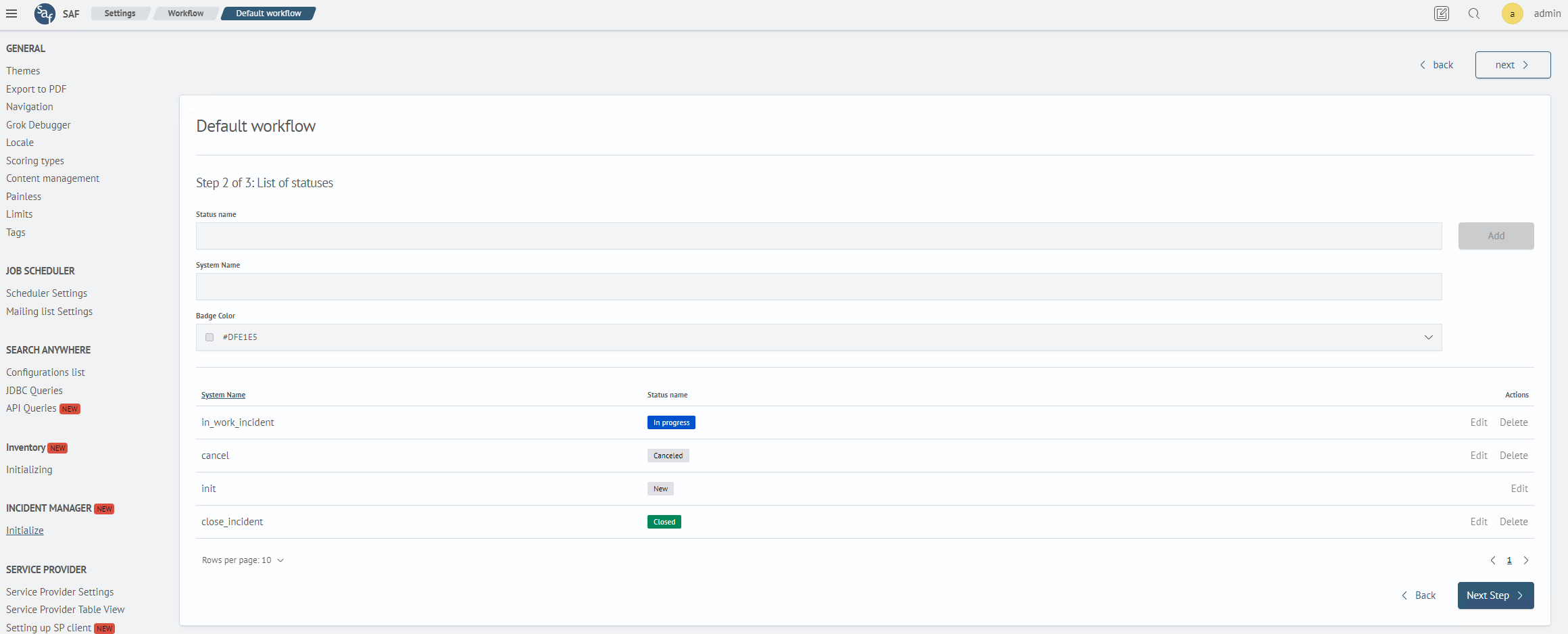Click the Closed status badge
The height and width of the screenshot is (634, 1568).
(664, 522)
